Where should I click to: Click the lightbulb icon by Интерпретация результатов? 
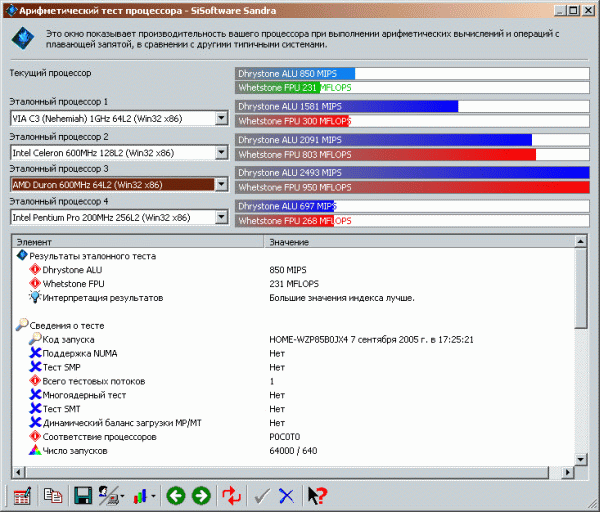[x=35, y=297]
